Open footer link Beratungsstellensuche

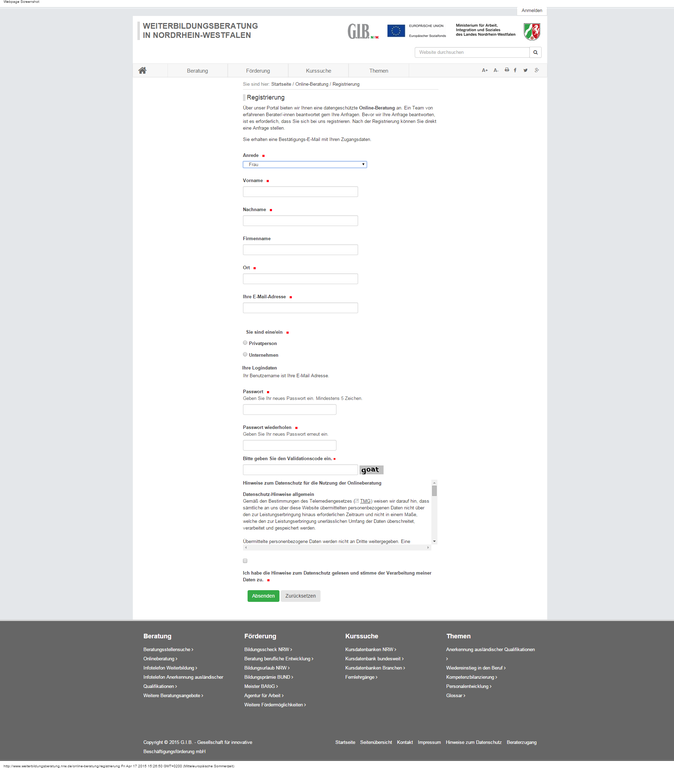pos(168,649)
